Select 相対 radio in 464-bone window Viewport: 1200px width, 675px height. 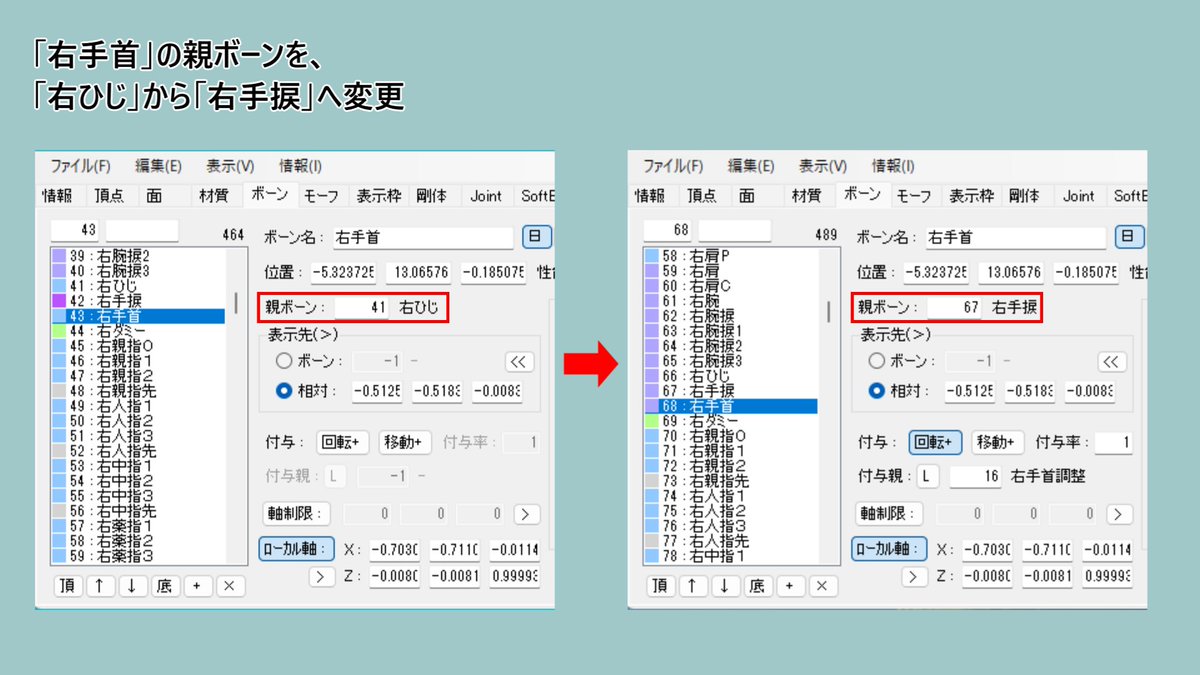coord(283,391)
